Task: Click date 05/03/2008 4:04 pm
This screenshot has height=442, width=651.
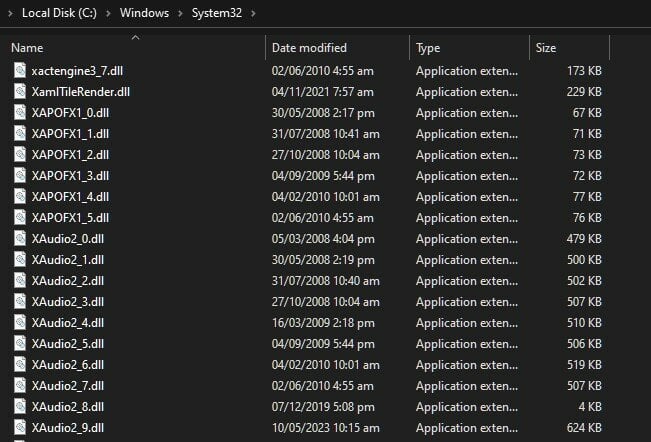Action: click(x=323, y=239)
